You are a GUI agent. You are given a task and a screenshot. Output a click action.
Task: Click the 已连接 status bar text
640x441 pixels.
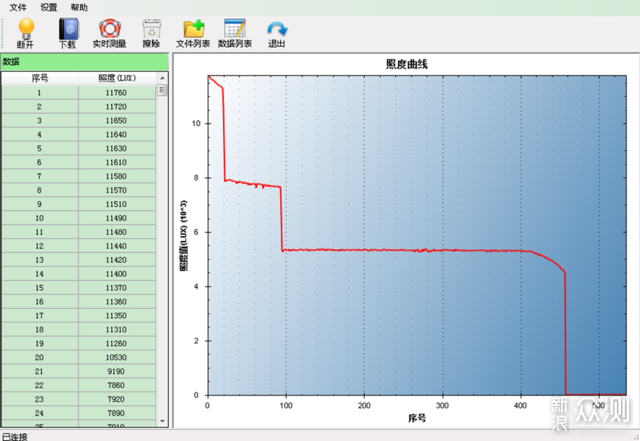tap(15, 437)
